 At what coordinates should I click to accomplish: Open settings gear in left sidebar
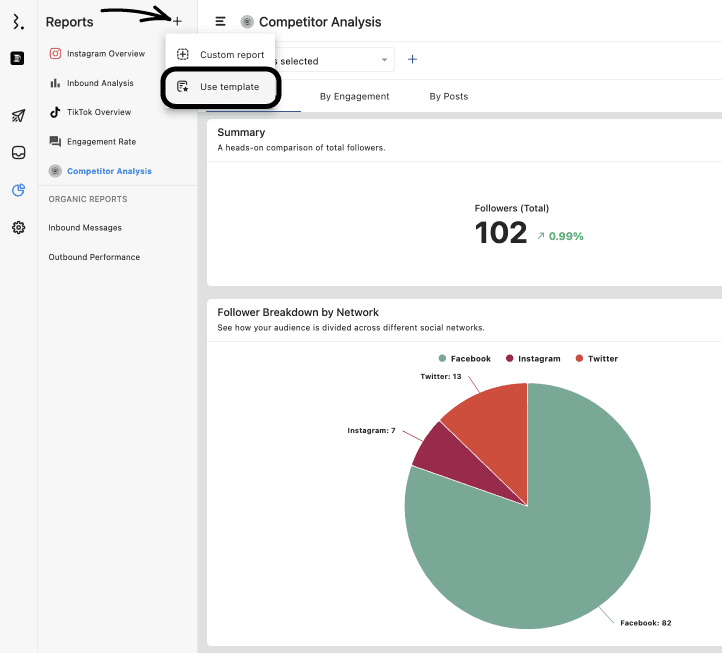[18, 228]
